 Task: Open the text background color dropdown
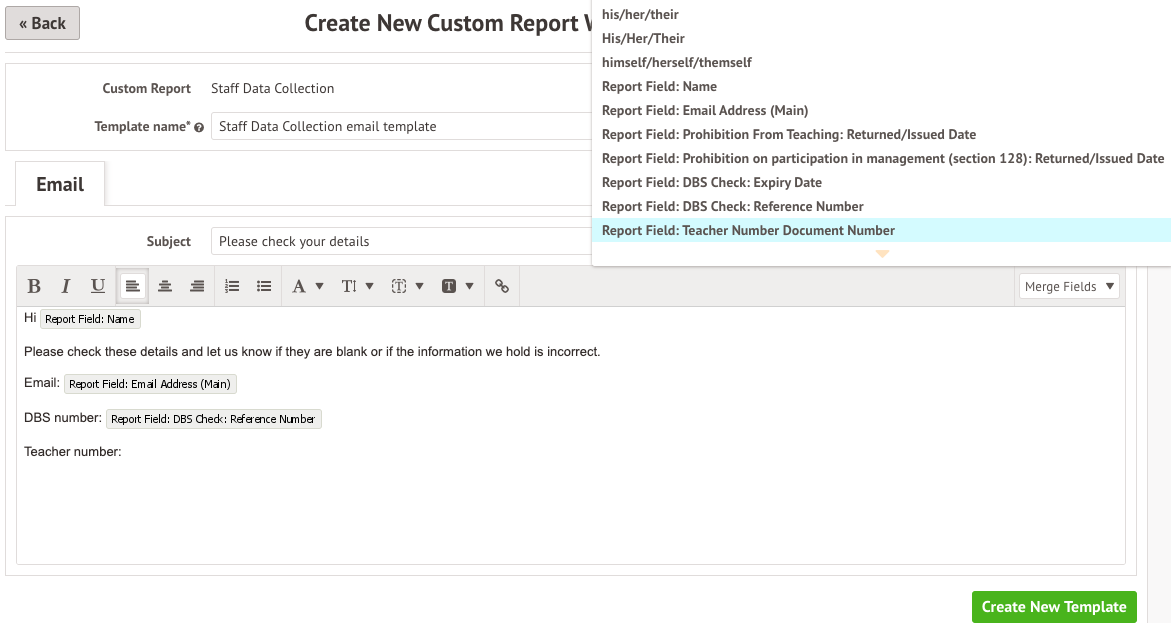pyautogui.click(x=457, y=287)
